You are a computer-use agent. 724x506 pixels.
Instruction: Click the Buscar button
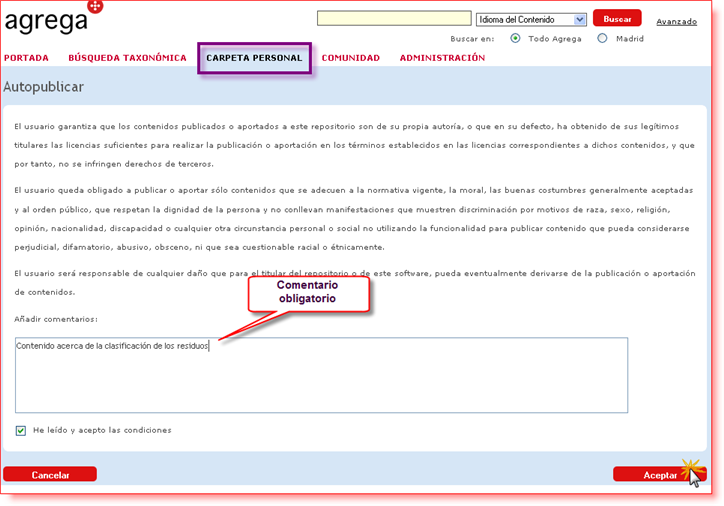pyautogui.click(x=617, y=18)
